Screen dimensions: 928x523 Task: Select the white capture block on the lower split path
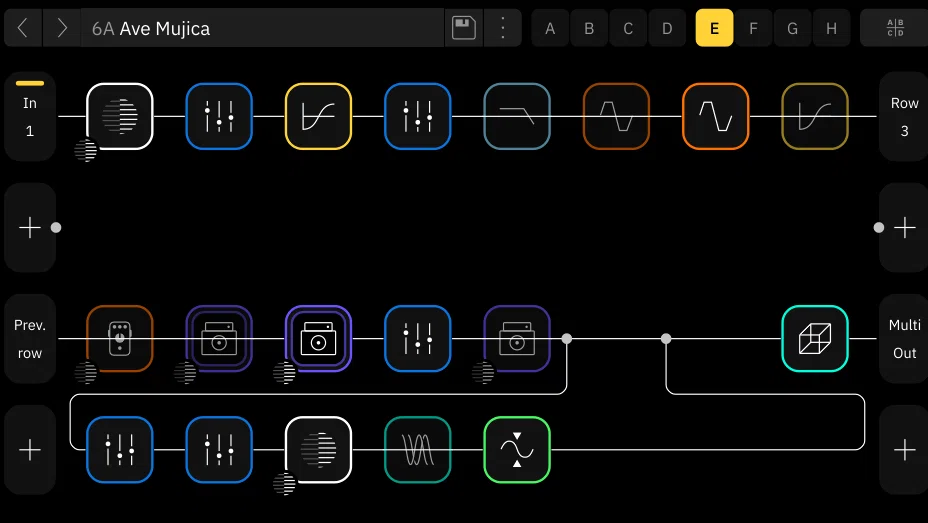318,450
